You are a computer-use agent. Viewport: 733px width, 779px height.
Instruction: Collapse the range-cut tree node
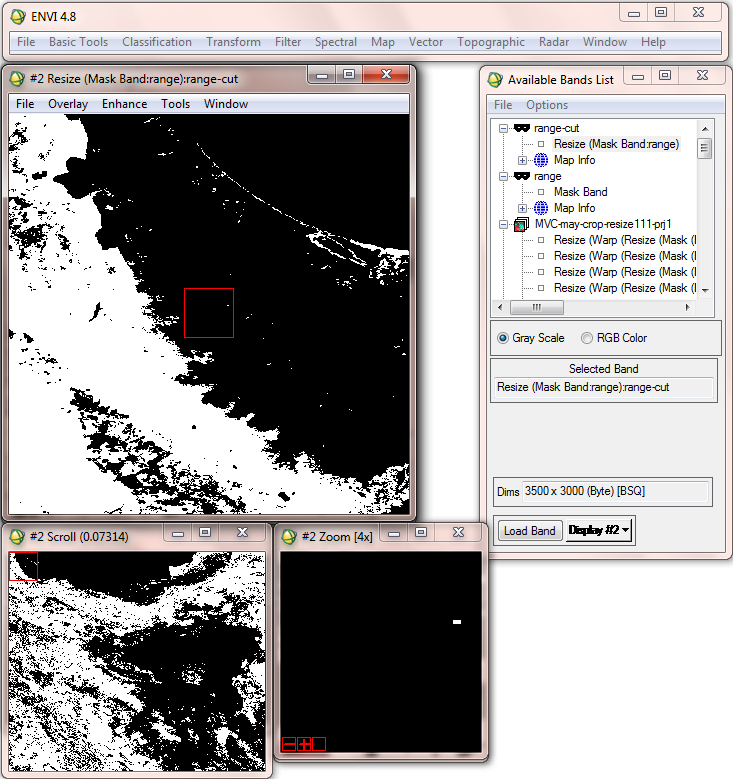pyautogui.click(x=503, y=128)
